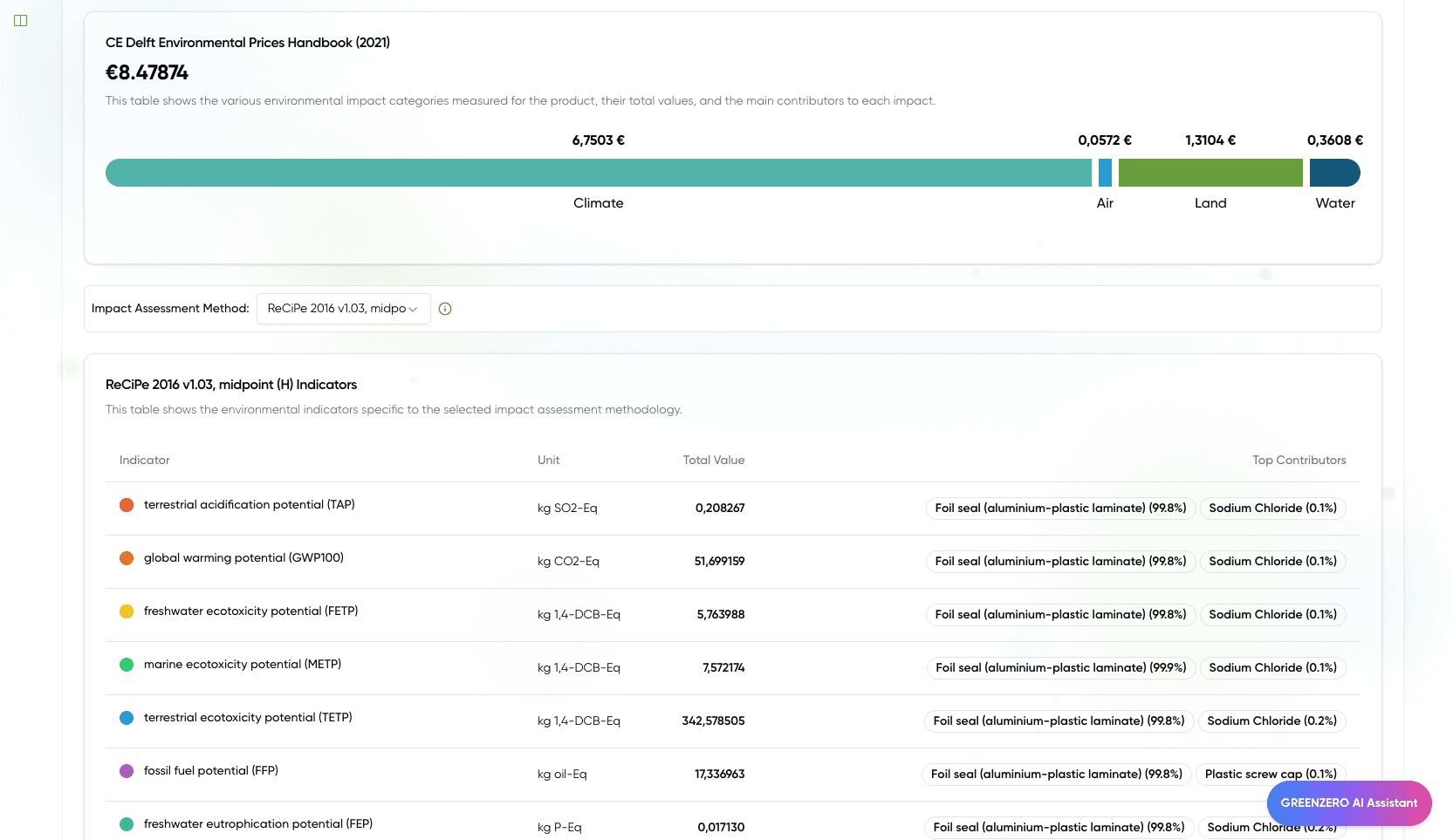Click the info icon beside assessment method dropdown

445,309
